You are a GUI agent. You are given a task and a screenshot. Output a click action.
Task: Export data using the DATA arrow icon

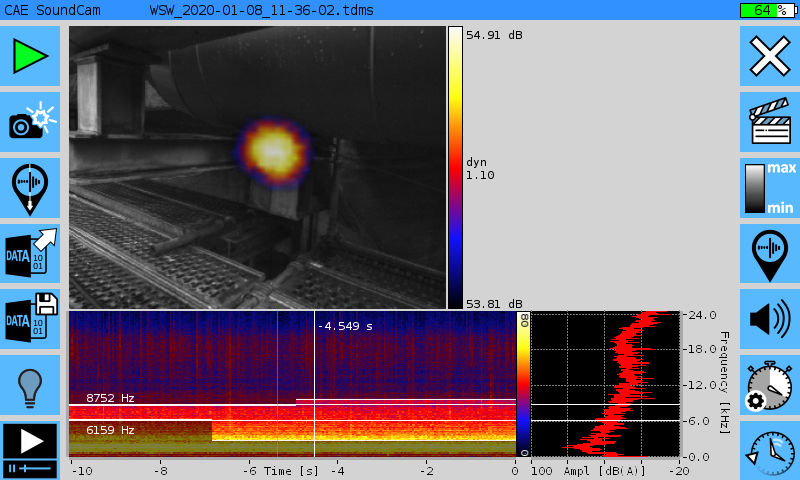coord(30,253)
